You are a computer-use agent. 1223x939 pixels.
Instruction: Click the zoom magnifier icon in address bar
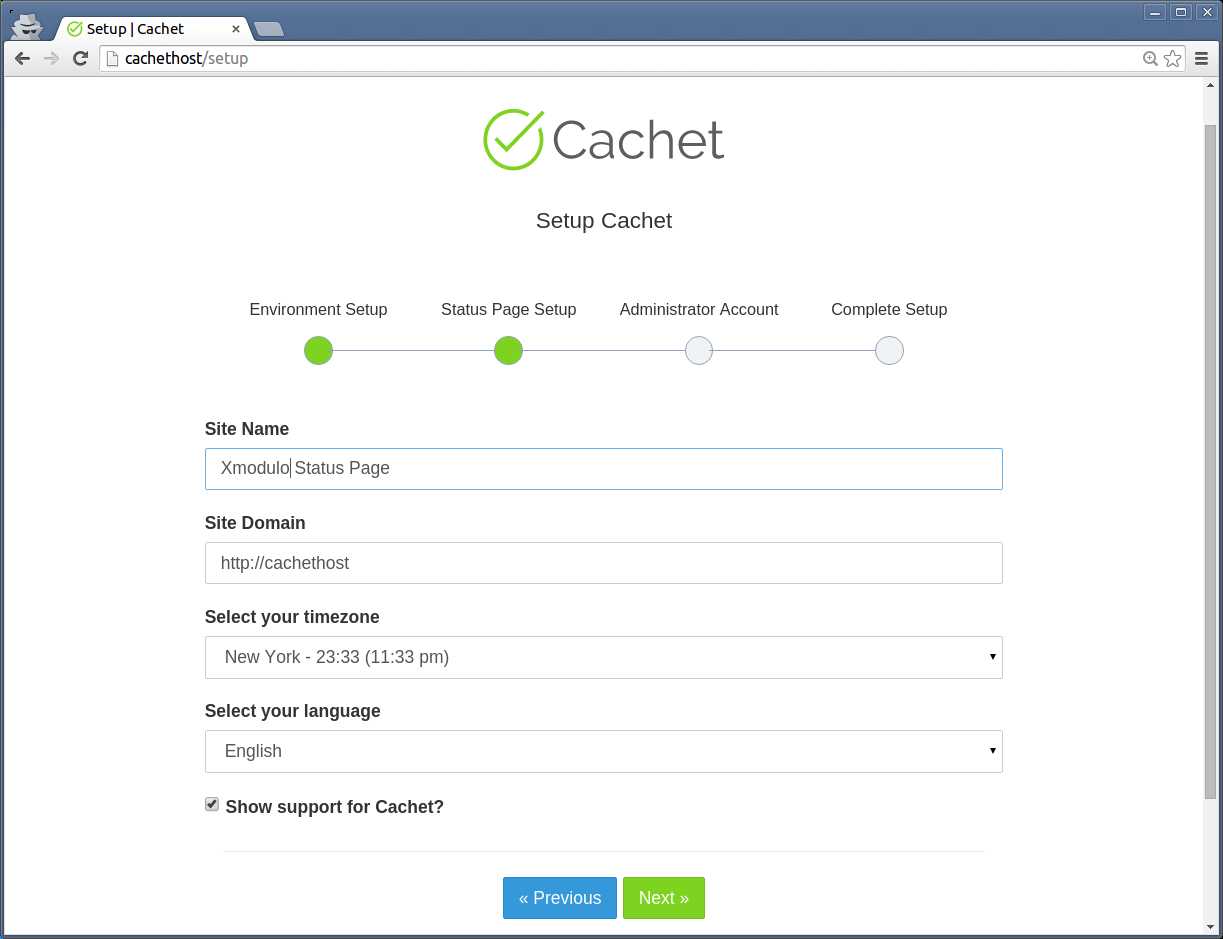pos(1150,59)
